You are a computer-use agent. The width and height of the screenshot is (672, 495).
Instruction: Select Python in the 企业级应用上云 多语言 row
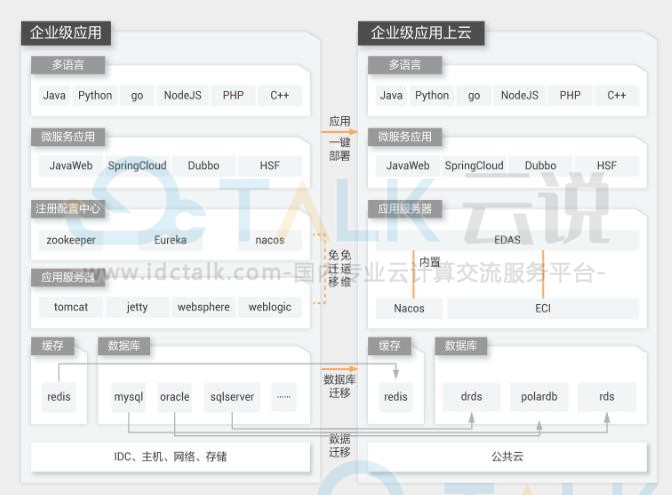pyautogui.click(x=432, y=95)
